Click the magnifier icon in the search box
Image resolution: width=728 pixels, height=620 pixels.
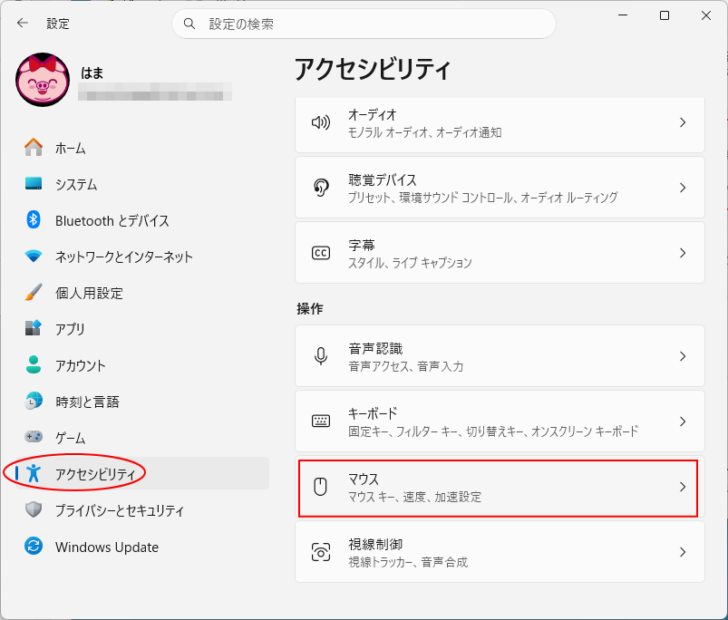[x=189, y=23]
